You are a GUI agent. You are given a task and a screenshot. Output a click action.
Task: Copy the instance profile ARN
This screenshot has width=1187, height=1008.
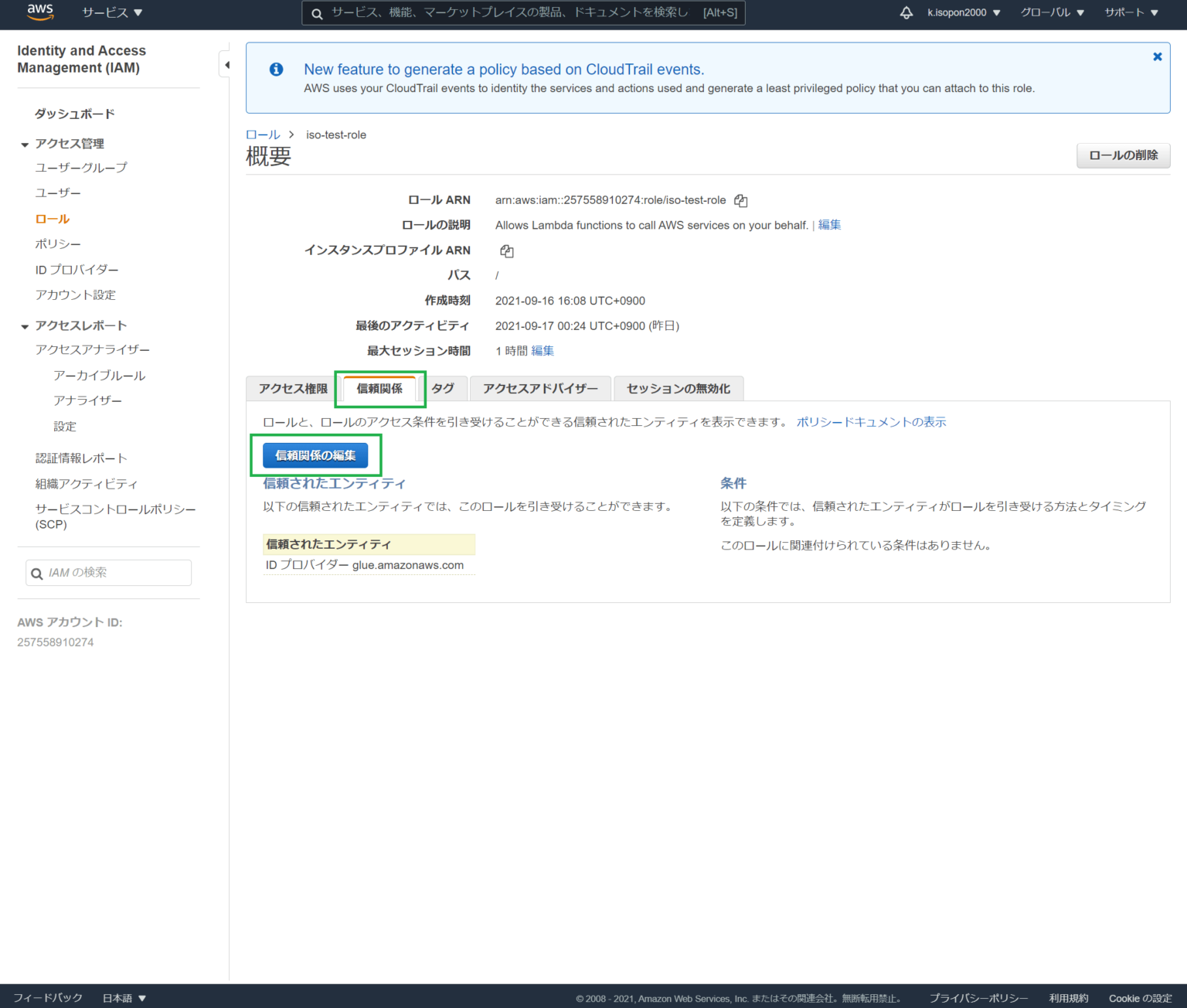tap(506, 250)
